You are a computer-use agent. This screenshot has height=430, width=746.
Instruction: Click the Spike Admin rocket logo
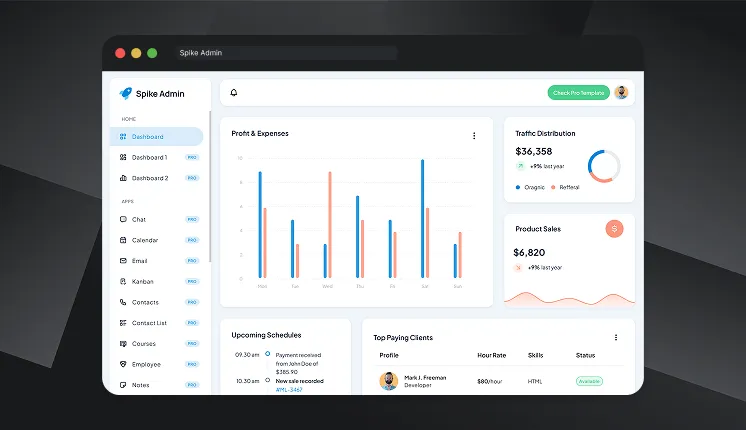[125, 93]
